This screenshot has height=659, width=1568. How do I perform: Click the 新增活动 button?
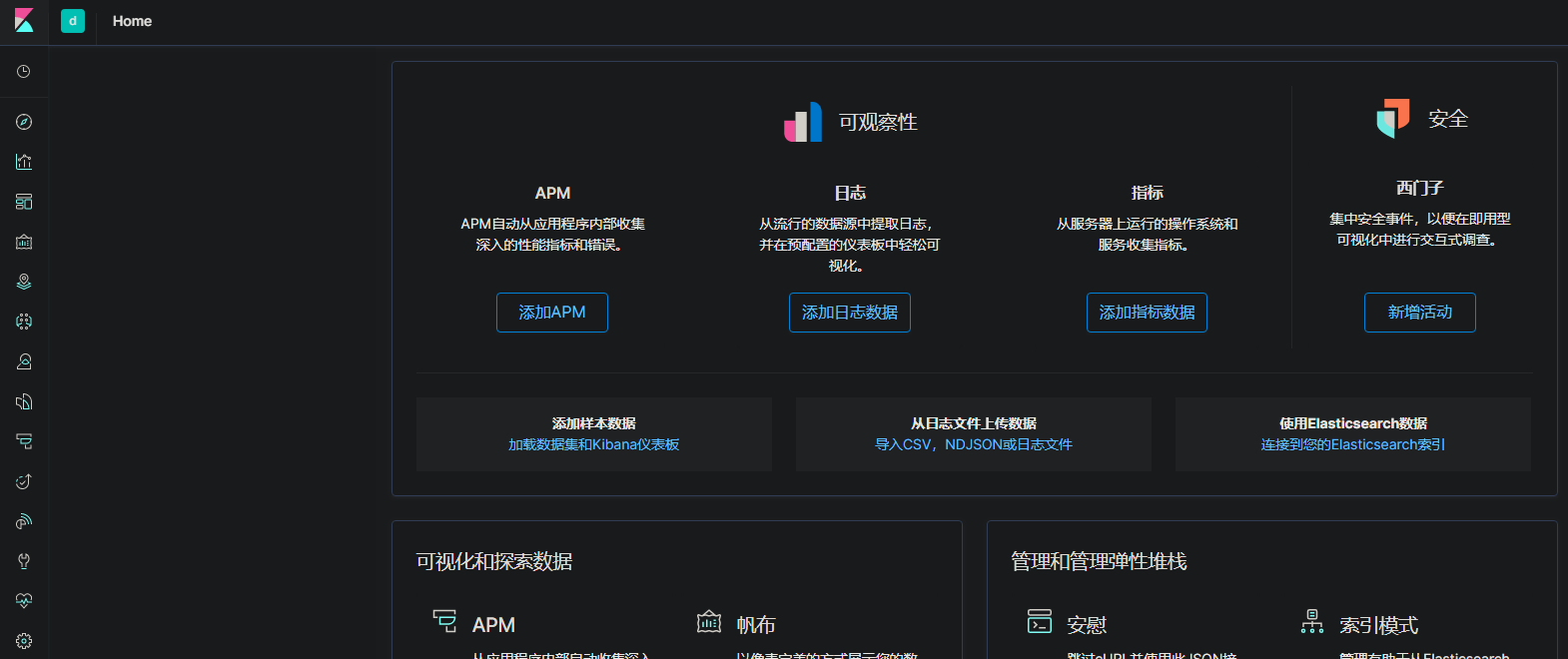(1420, 313)
